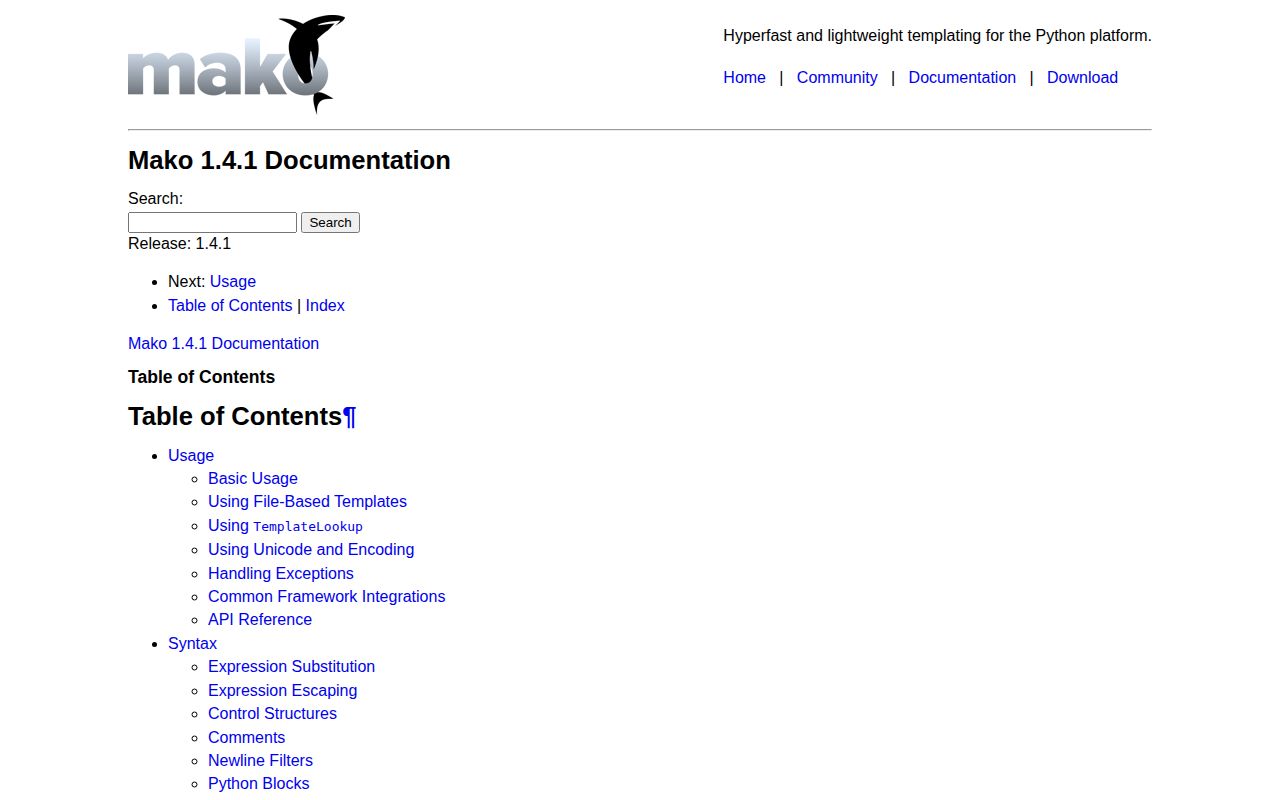Open Using TemplateLookup section
This screenshot has height=800, width=1280.
285,525
